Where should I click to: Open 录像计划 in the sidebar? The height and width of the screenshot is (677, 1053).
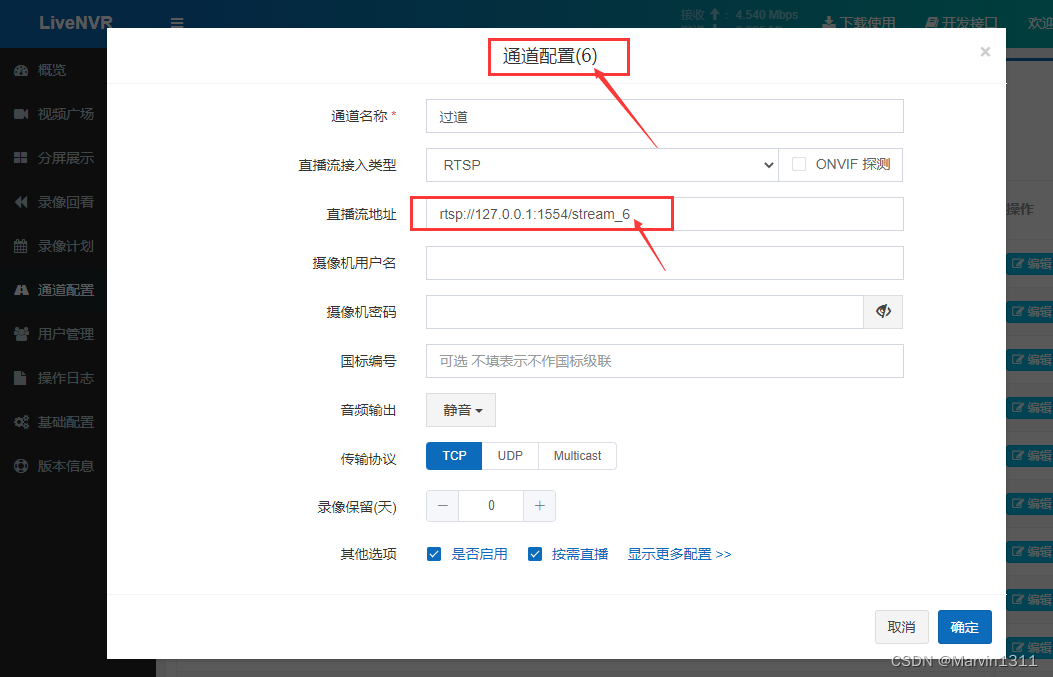[x=53, y=246]
